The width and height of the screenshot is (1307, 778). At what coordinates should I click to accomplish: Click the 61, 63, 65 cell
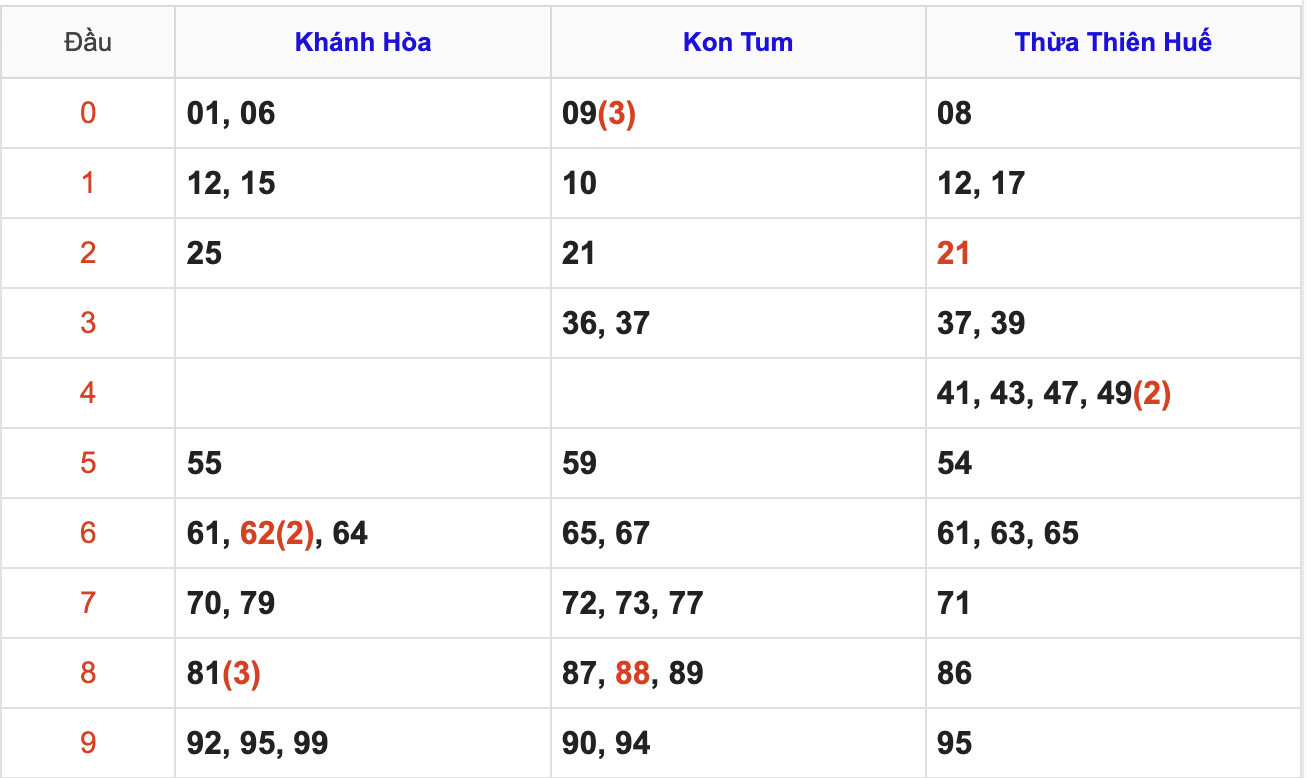click(x=1007, y=533)
